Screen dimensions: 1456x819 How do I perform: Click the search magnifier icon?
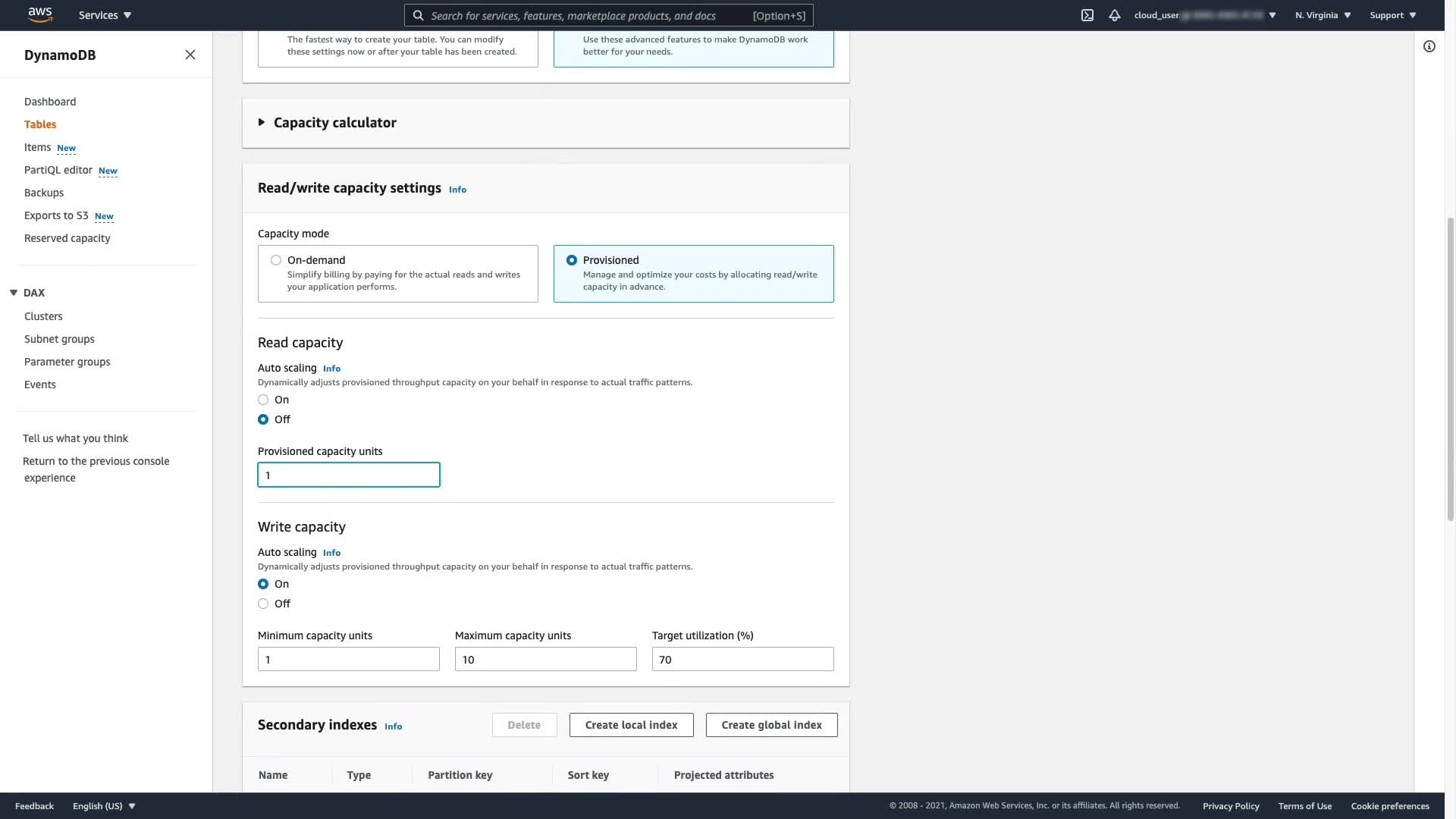point(418,15)
